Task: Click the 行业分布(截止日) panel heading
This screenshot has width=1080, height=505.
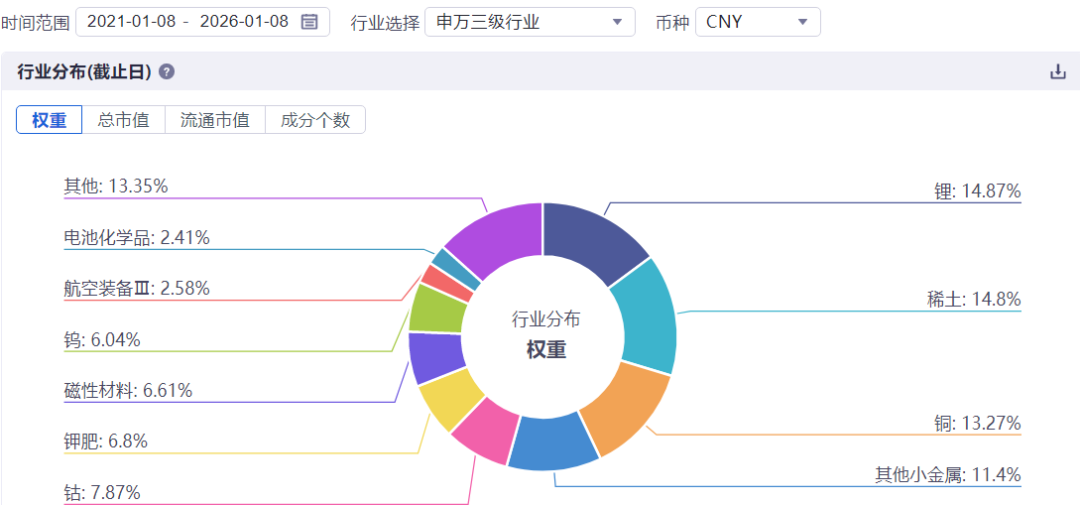Action: [x=84, y=72]
